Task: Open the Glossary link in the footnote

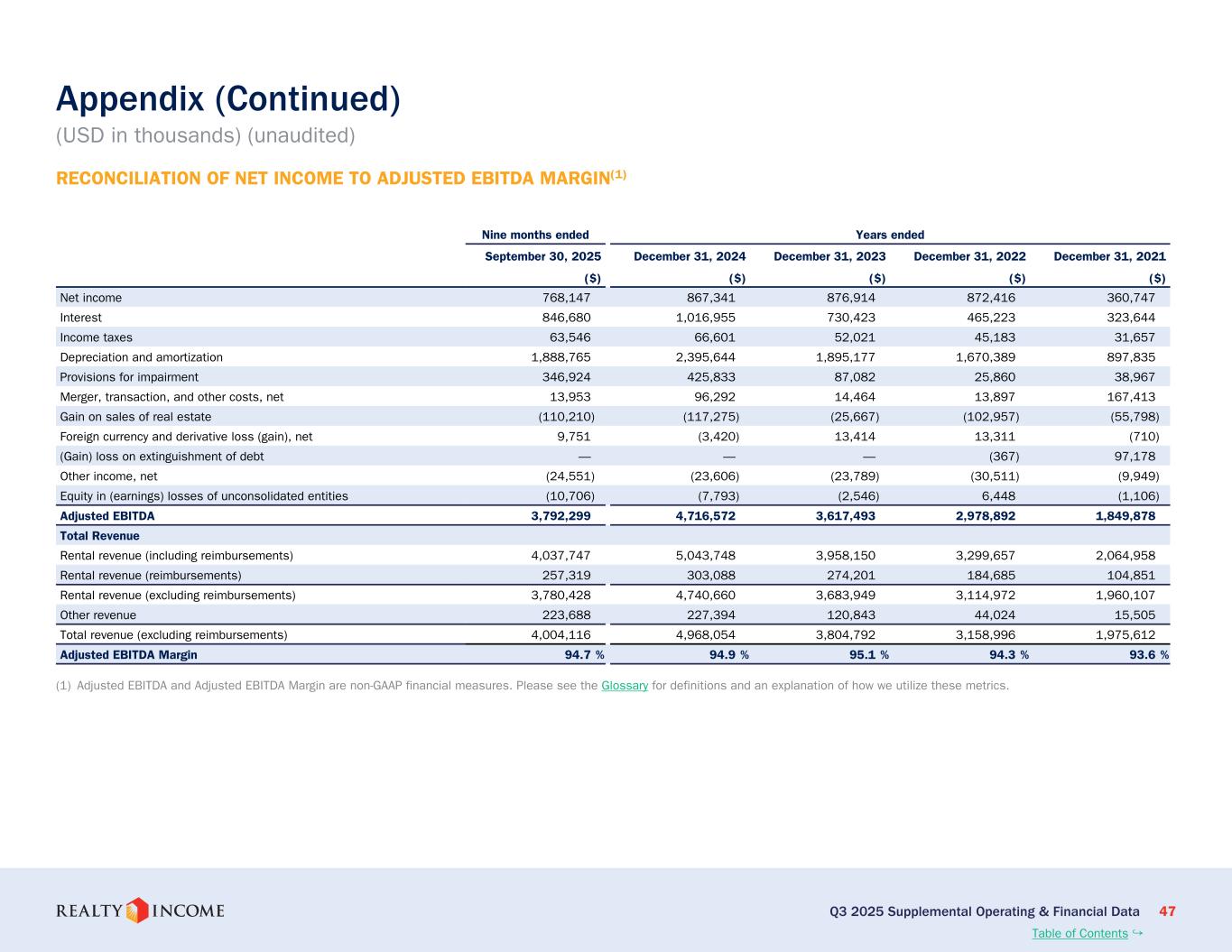Action: [x=625, y=686]
